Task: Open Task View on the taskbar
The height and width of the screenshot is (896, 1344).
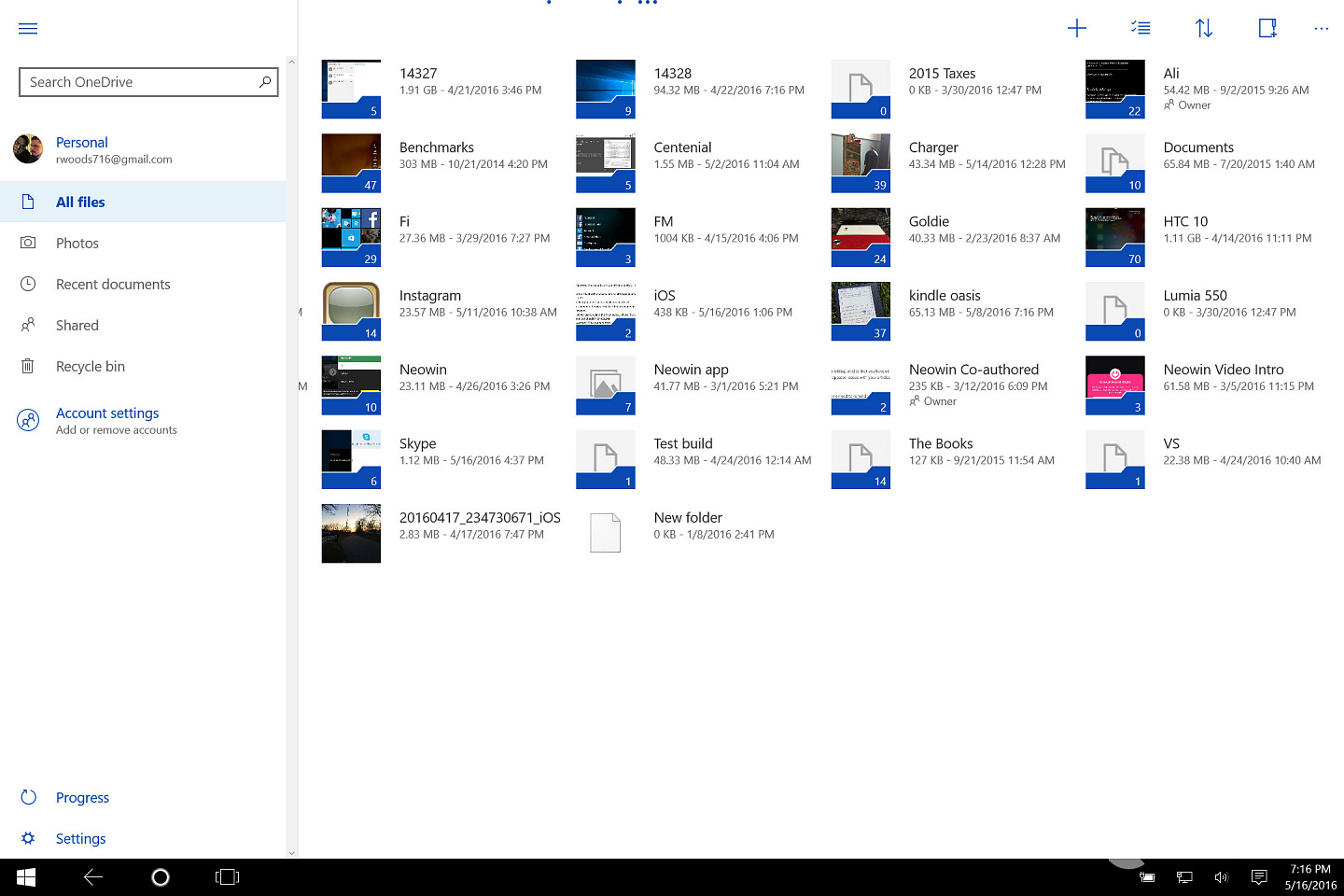Action: pyautogui.click(x=228, y=877)
